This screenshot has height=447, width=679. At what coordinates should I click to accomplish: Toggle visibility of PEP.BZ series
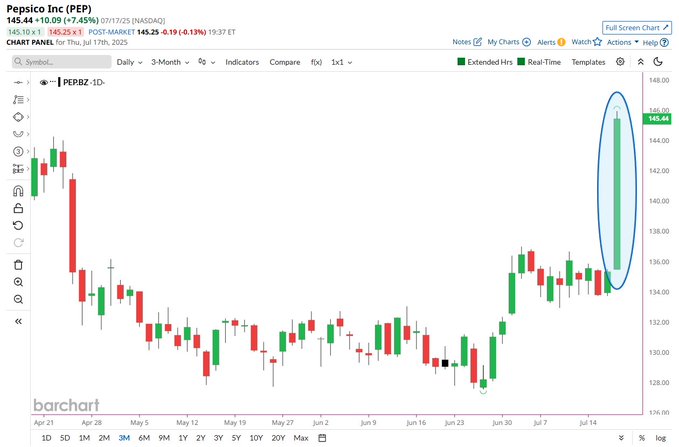[x=43, y=82]
